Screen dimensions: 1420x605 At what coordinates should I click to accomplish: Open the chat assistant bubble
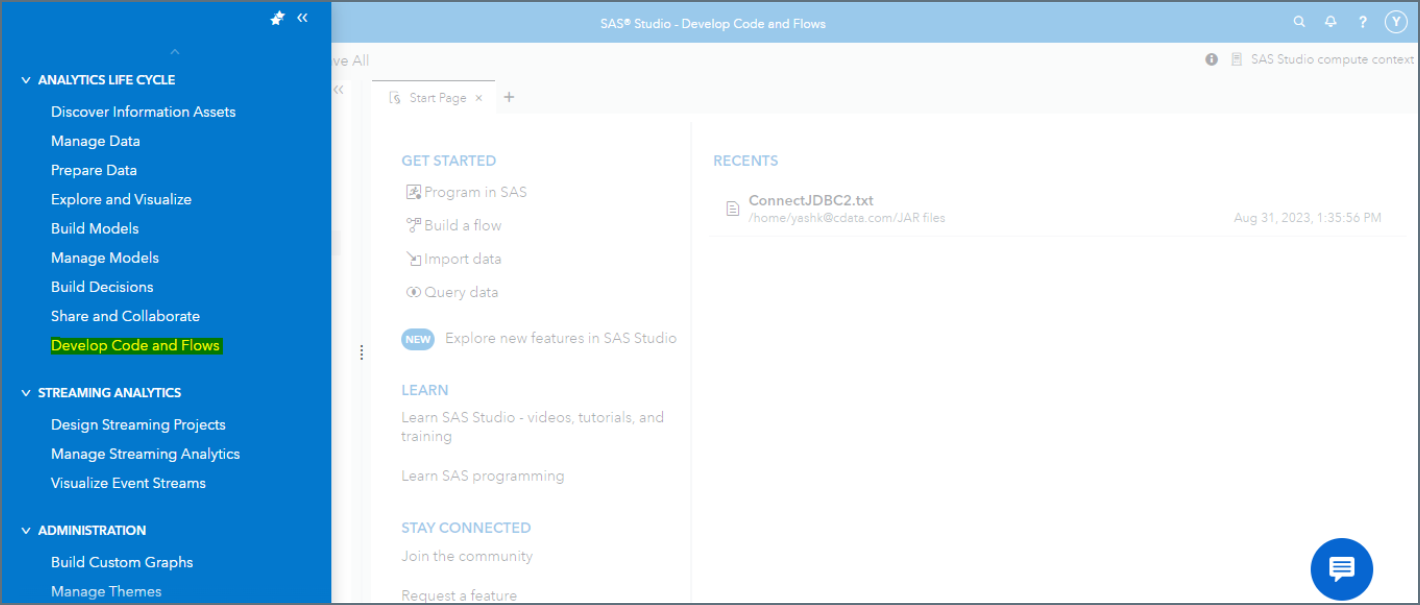(x=1341, y=569)
